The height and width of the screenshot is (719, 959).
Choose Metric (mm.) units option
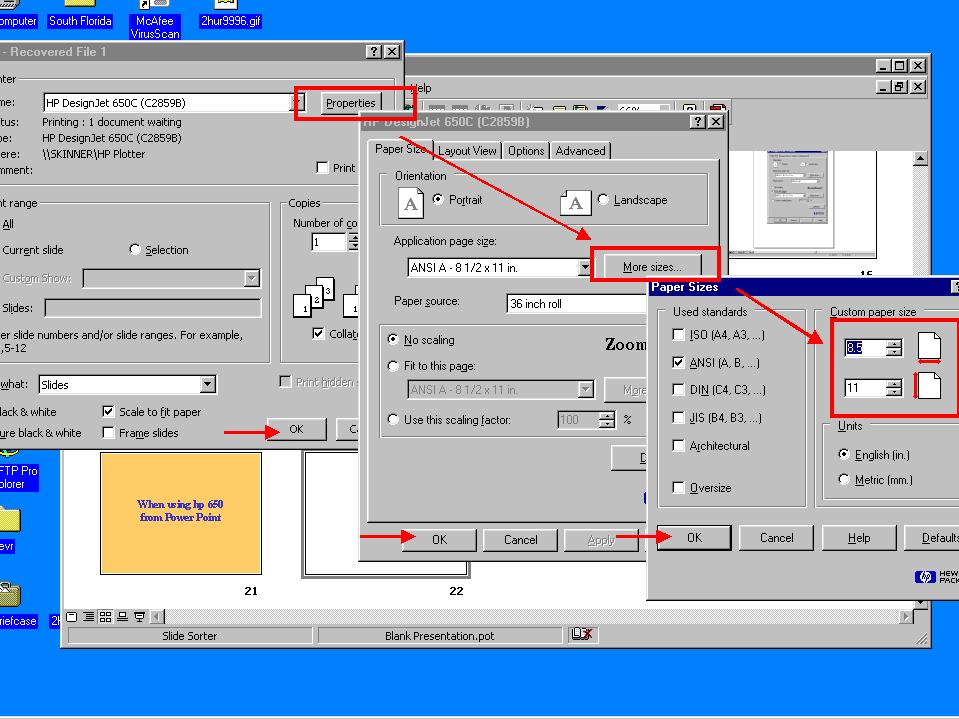click(845, 480)
